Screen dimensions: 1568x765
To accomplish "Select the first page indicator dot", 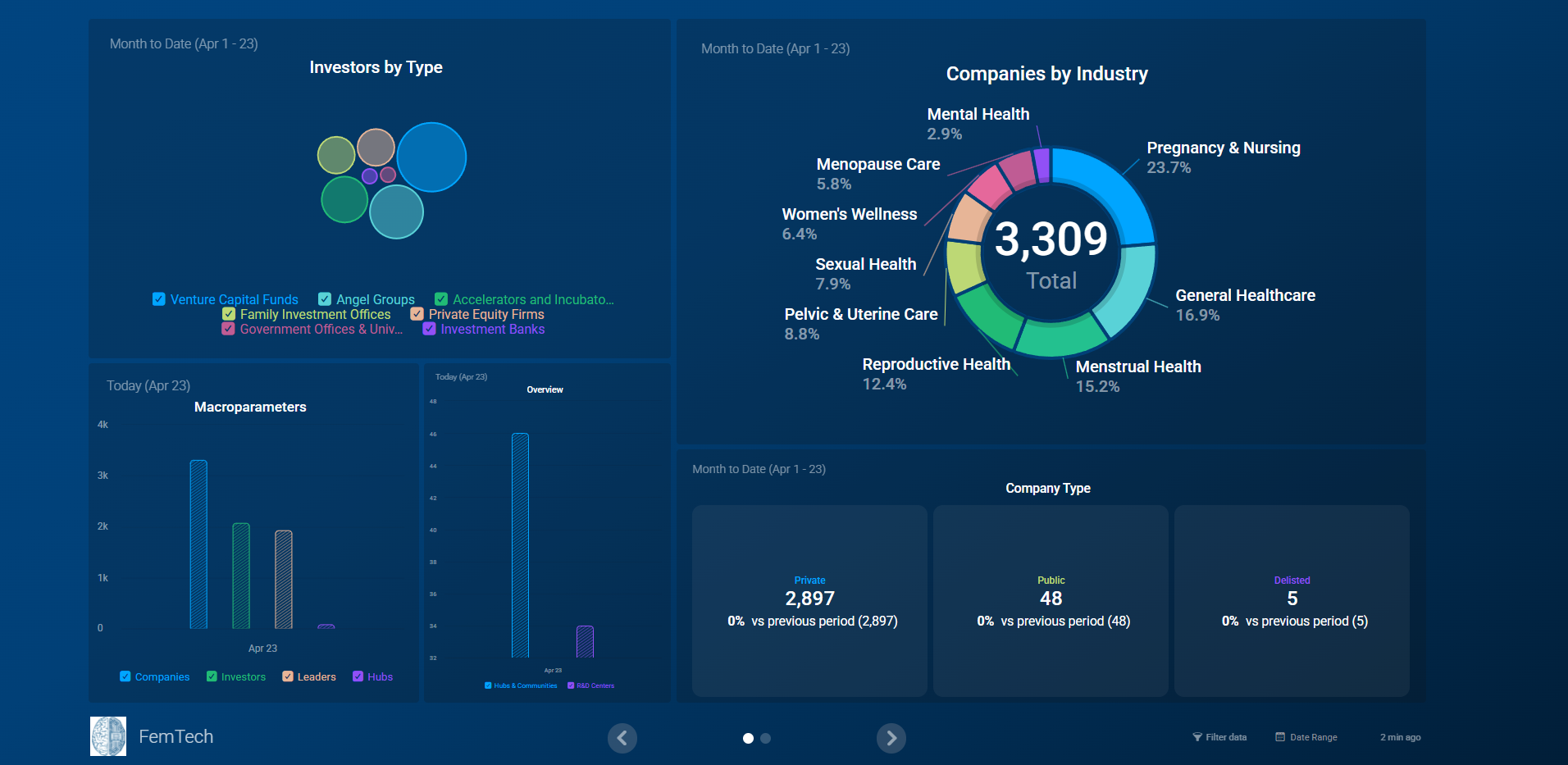I will 748,738.
